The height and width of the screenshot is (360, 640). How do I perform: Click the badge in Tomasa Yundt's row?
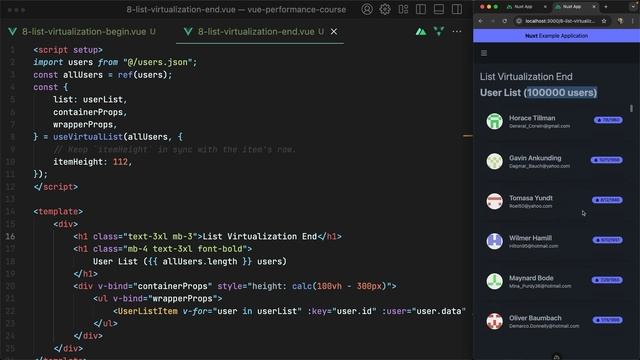[x=607, y=200]
